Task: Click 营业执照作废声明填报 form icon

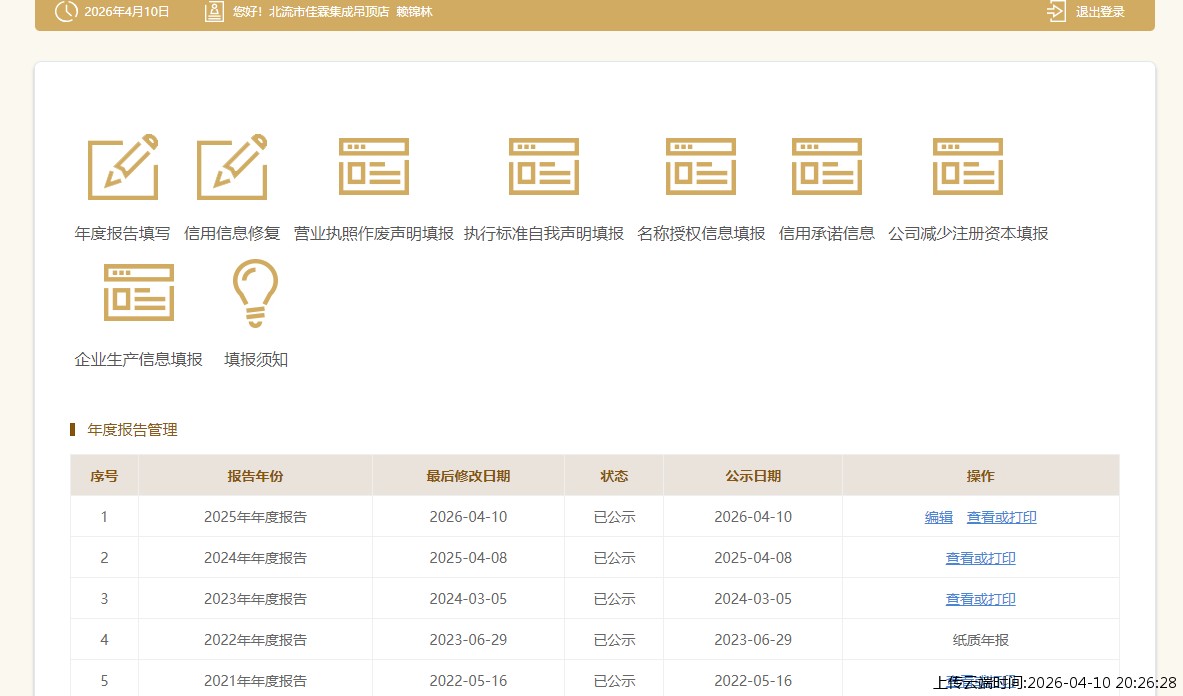Action: coord(374,166)
